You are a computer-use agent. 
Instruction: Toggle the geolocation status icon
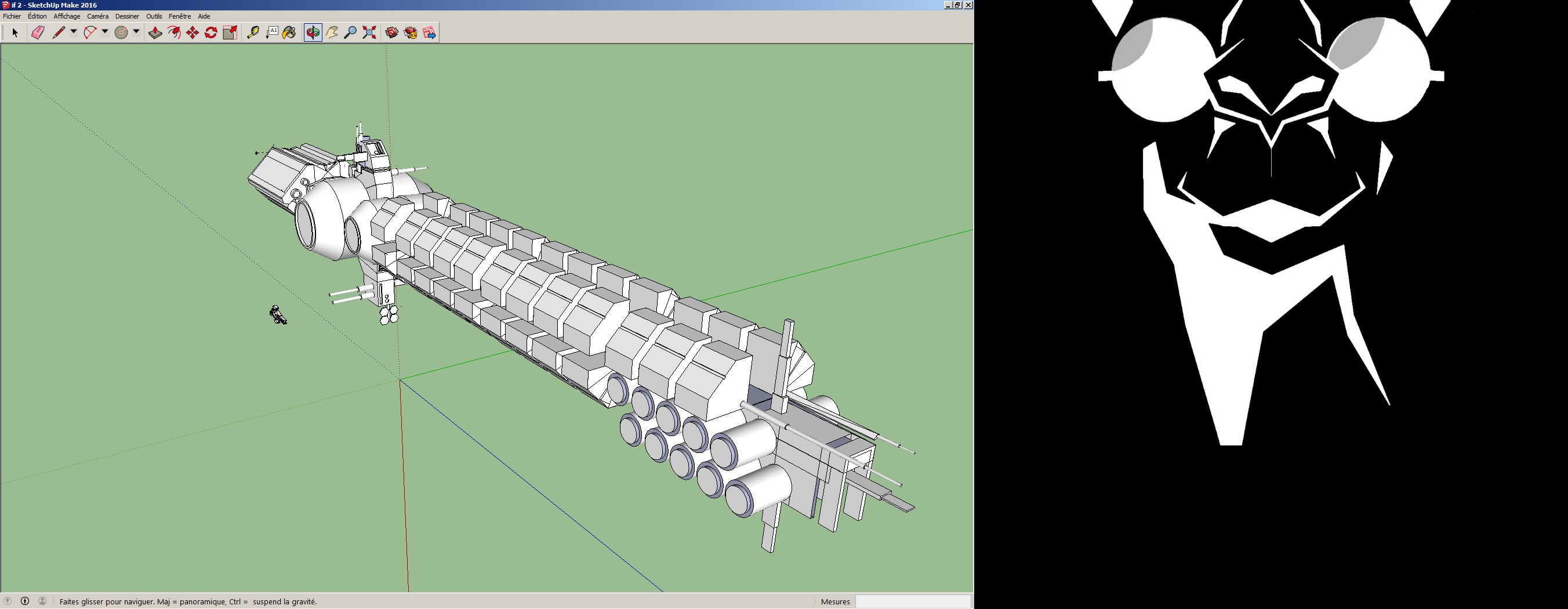[8, 601]
